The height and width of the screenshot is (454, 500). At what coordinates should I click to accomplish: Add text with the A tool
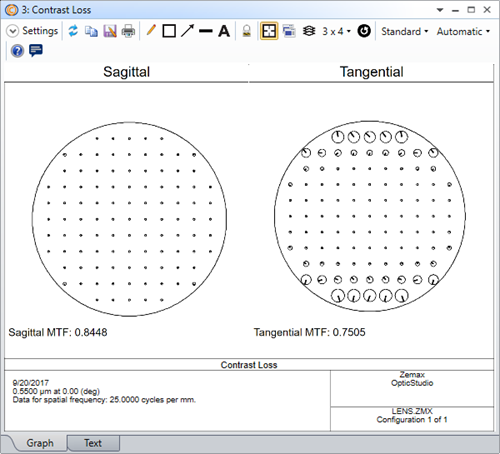tap(224, 31)
